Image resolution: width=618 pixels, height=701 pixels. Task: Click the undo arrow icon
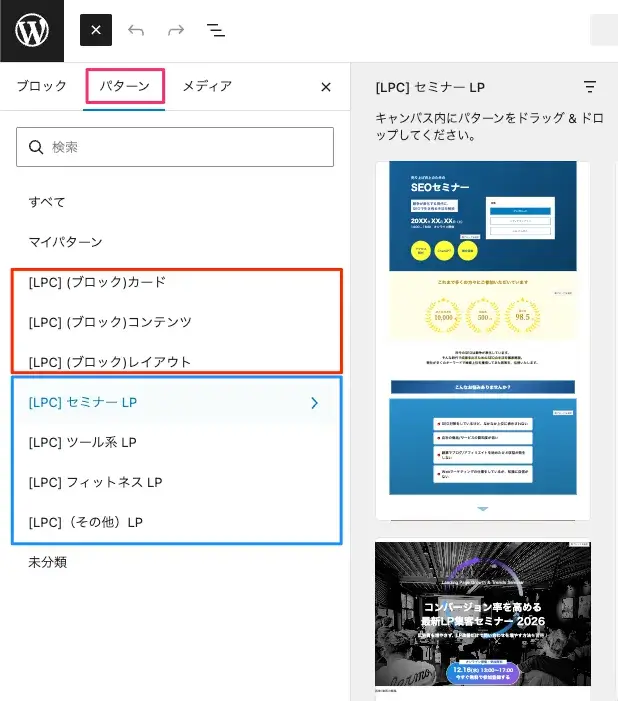point(136,30)
